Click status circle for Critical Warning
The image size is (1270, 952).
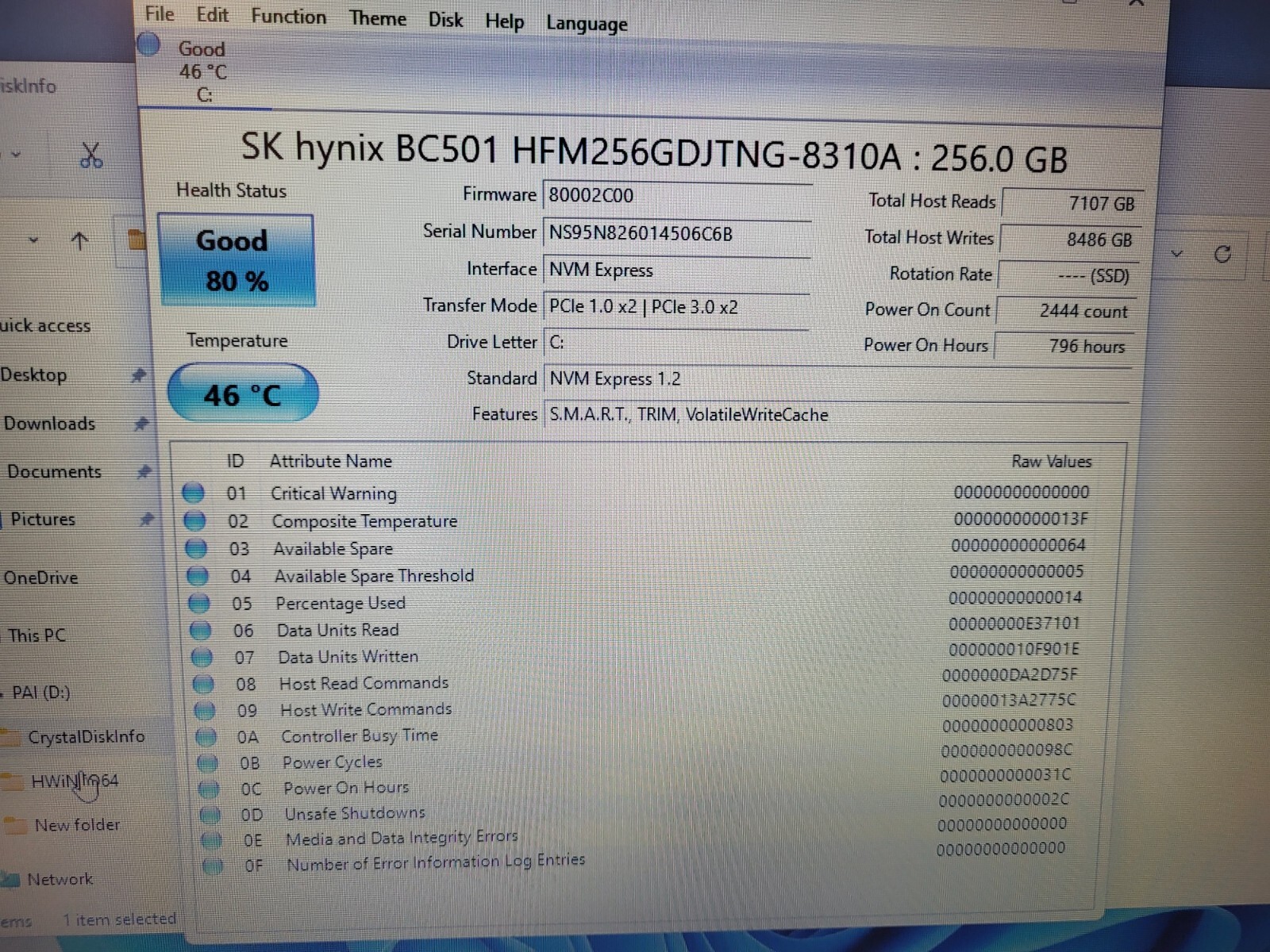pyautogui.click(x=193, y=493)
